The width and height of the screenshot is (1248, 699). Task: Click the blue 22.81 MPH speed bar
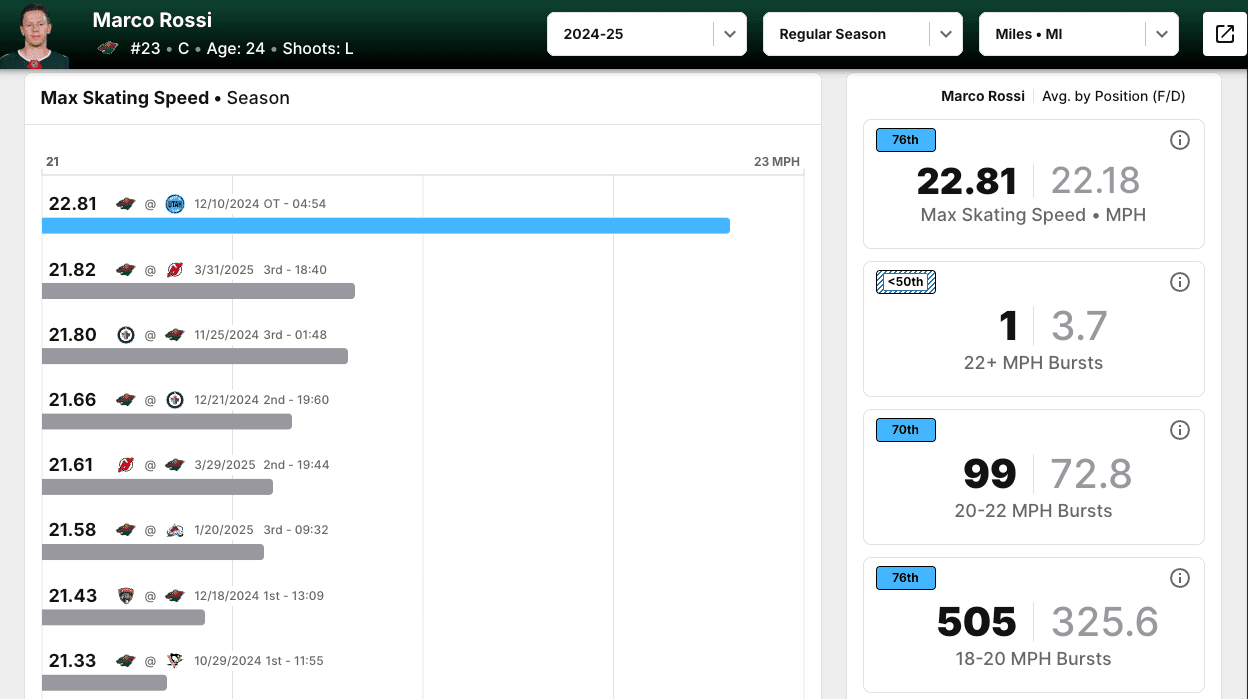(385, 226)
